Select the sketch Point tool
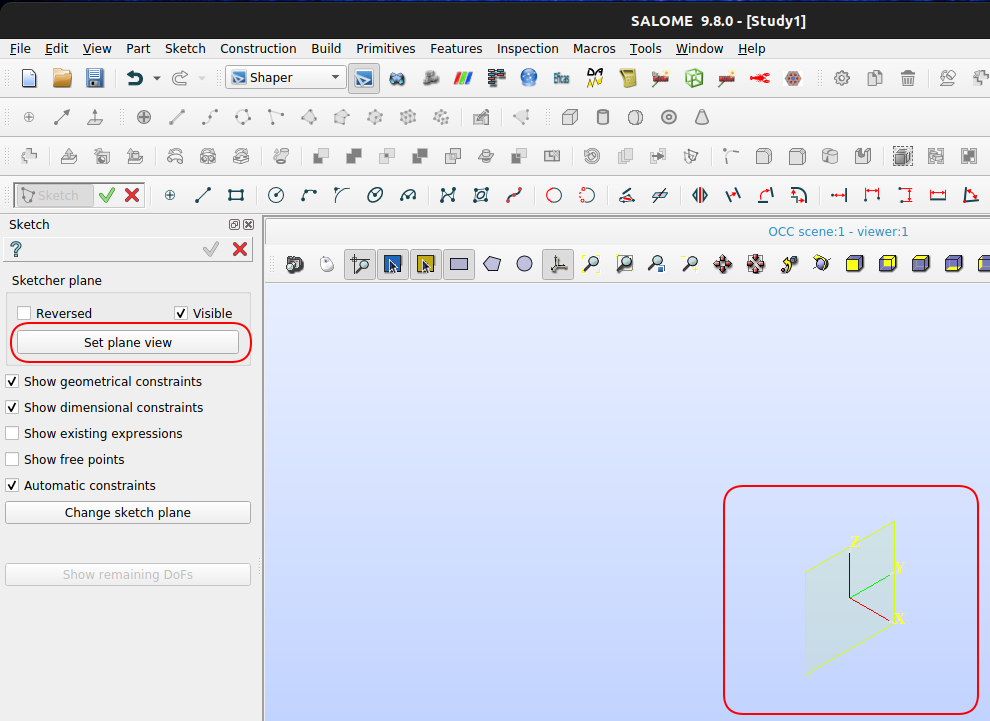 [x=170, y=195]
